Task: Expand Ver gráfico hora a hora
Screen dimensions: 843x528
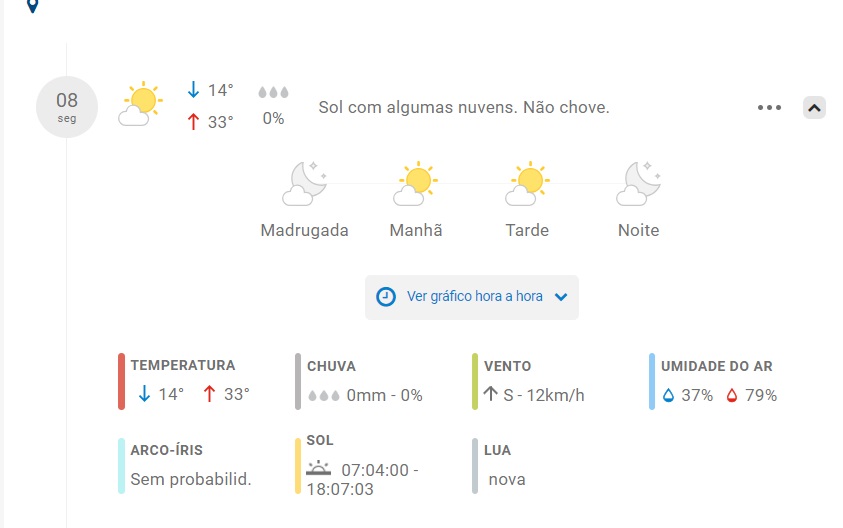Action: coord(472,297)
